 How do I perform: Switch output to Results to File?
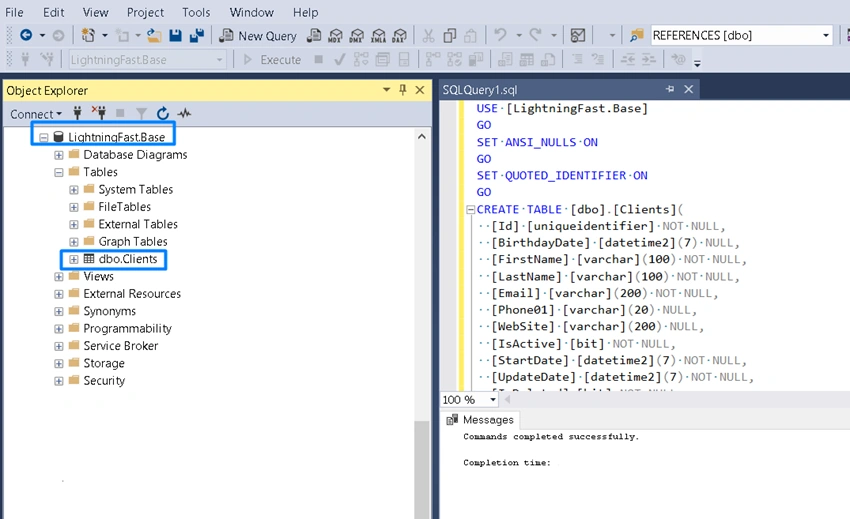548,59
